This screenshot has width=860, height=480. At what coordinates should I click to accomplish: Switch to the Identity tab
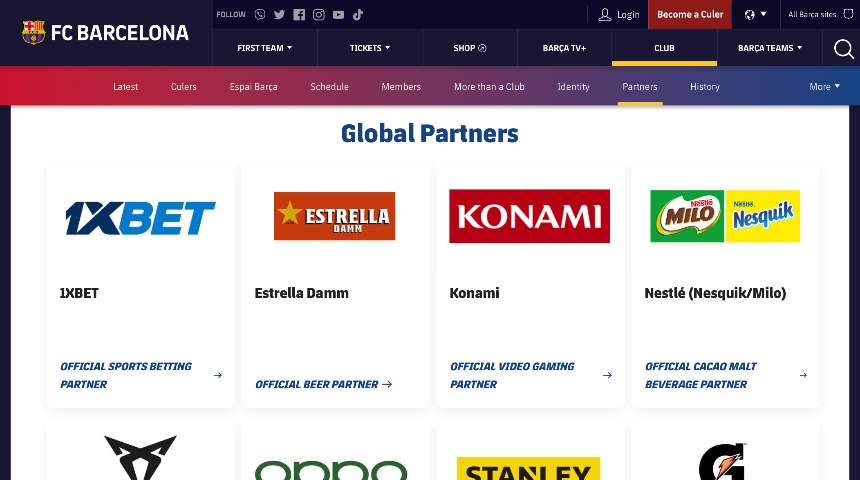pyautogui.click(x=573, y=86)
